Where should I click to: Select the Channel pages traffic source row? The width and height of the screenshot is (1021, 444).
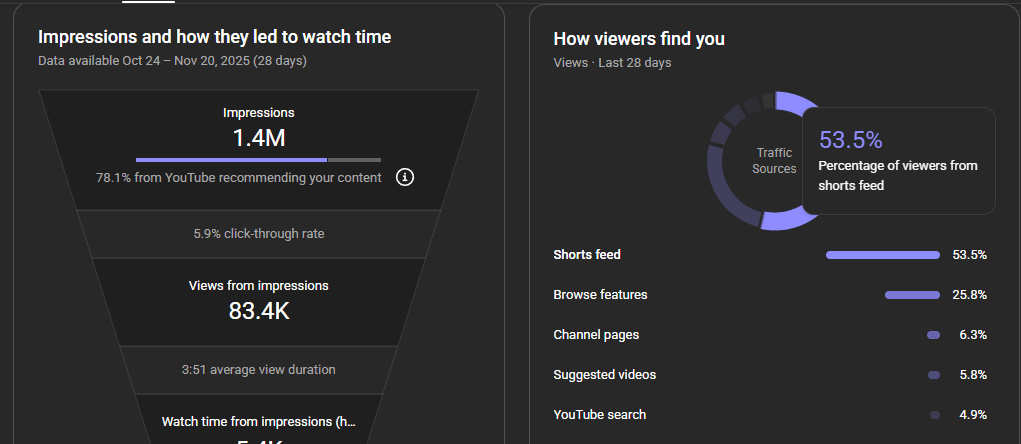pyautogui.click(x=770, y=335)
